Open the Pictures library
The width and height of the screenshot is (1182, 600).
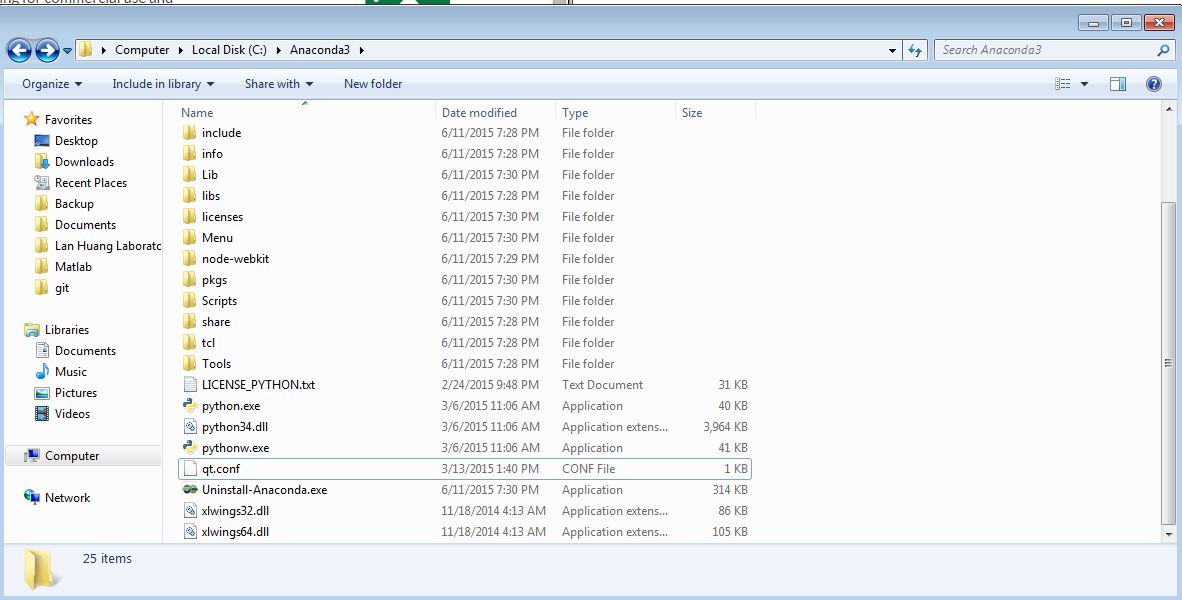75,393
